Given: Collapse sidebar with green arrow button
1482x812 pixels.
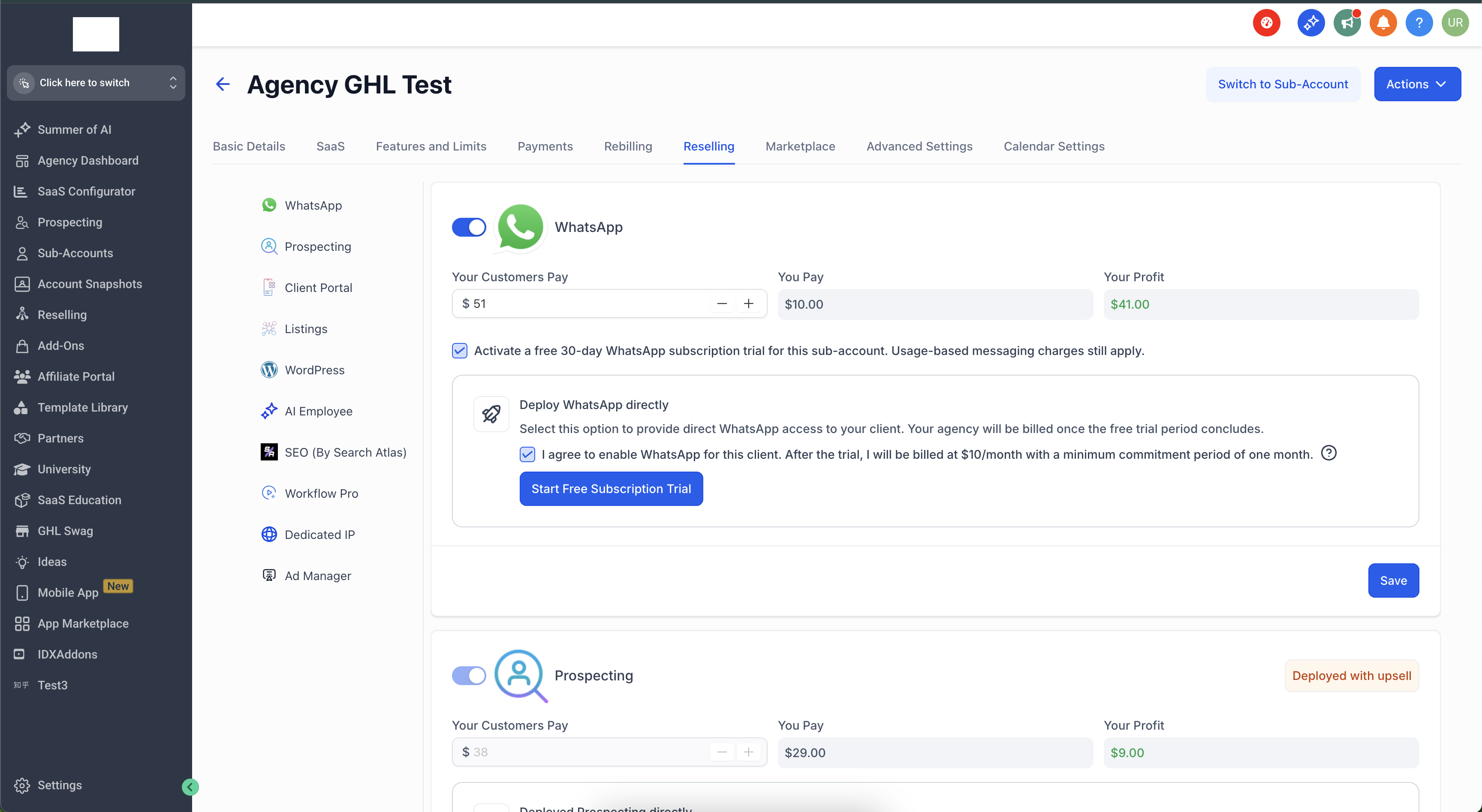Looking at the screenshot, I should [x=190, y=787].
